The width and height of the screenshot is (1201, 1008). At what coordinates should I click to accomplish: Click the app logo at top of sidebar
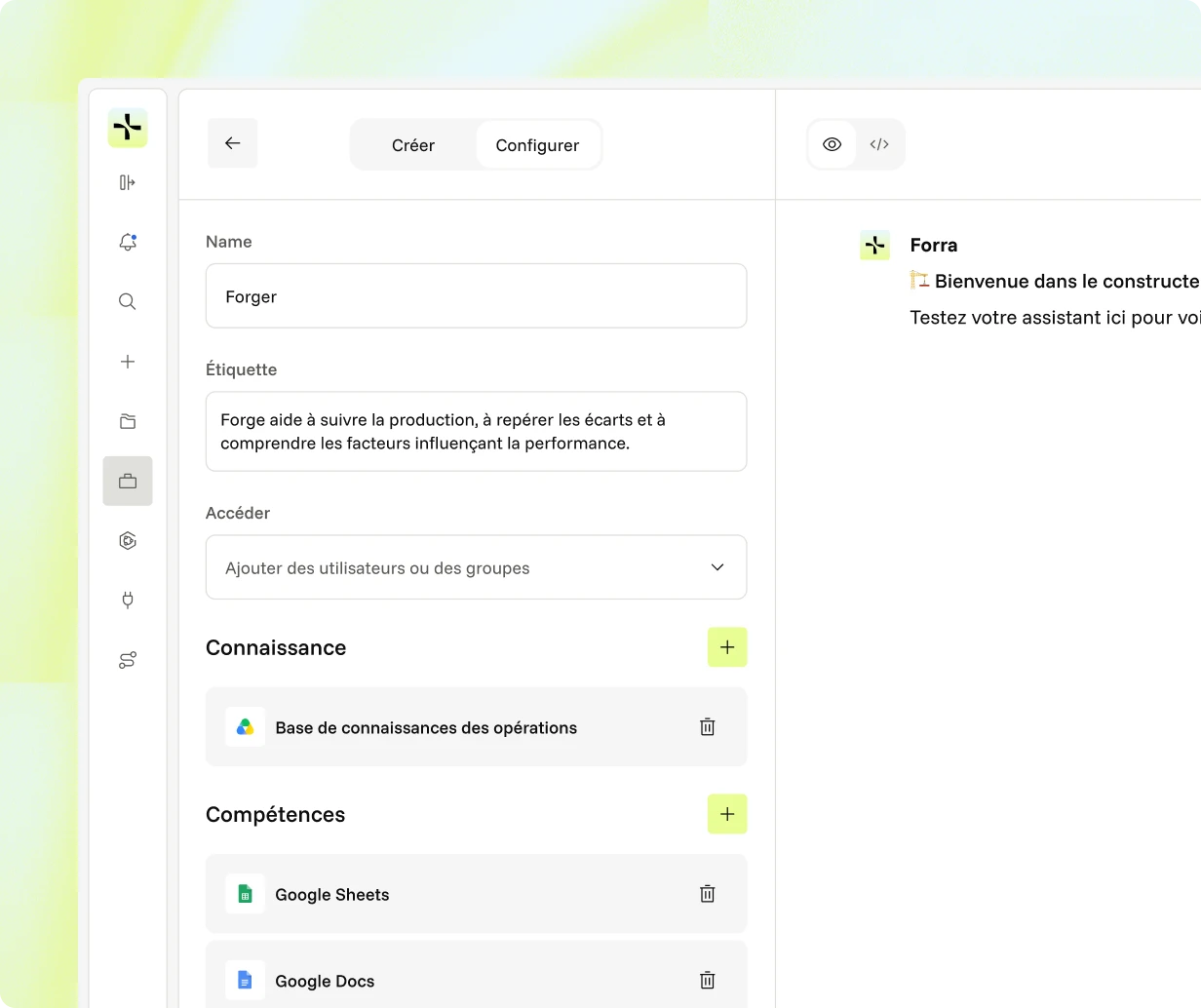128,128
